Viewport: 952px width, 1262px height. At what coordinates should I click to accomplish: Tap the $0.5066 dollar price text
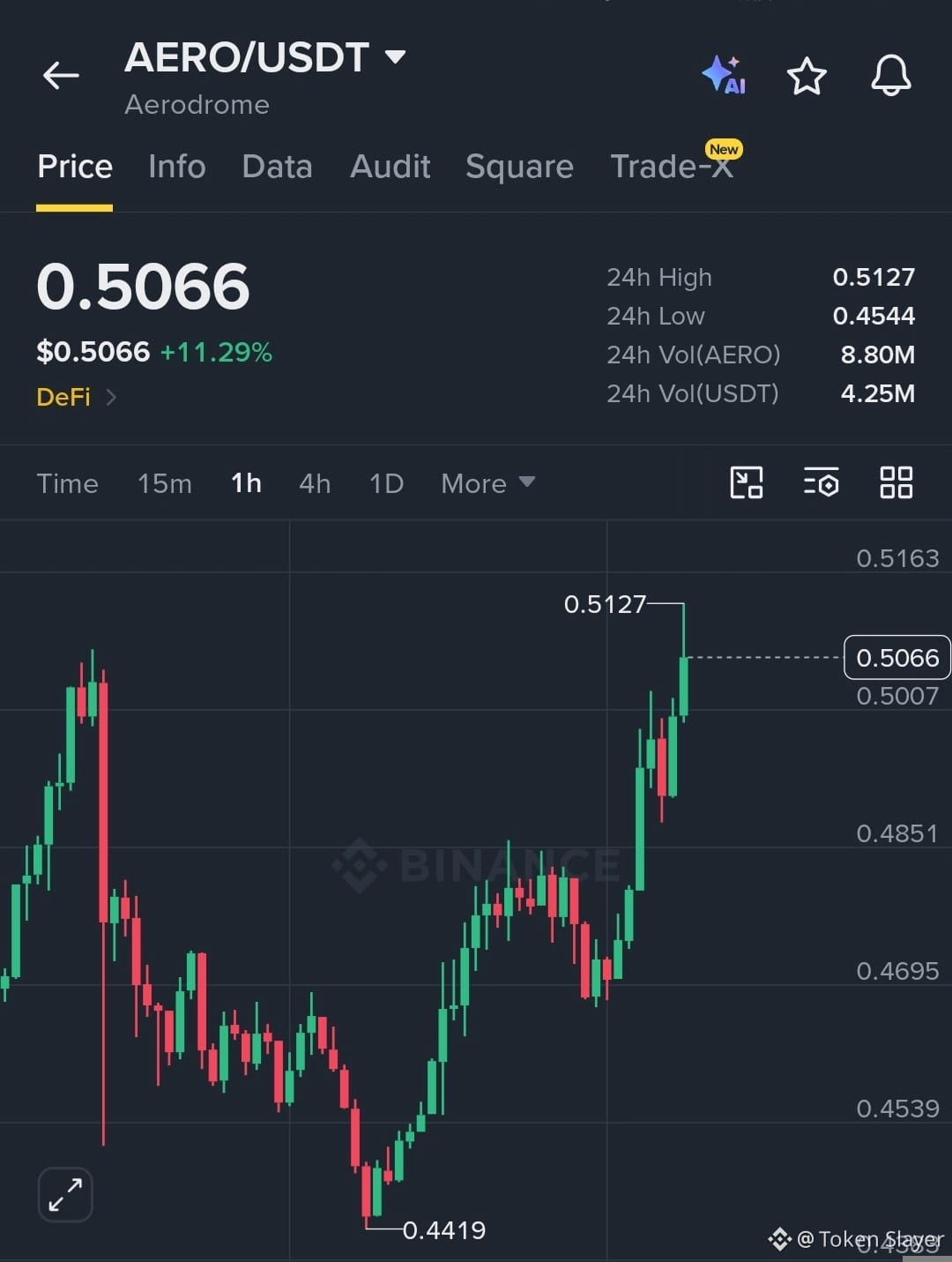(x=93, y=353)
